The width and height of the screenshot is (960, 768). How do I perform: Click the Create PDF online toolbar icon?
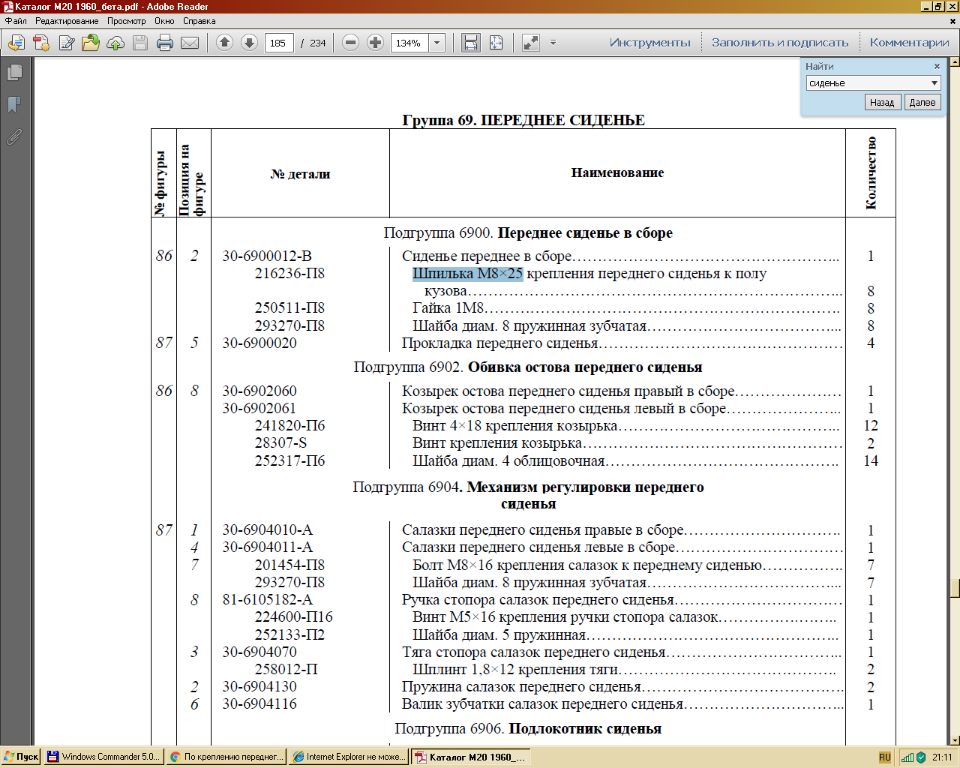click(x=17, y=43)
